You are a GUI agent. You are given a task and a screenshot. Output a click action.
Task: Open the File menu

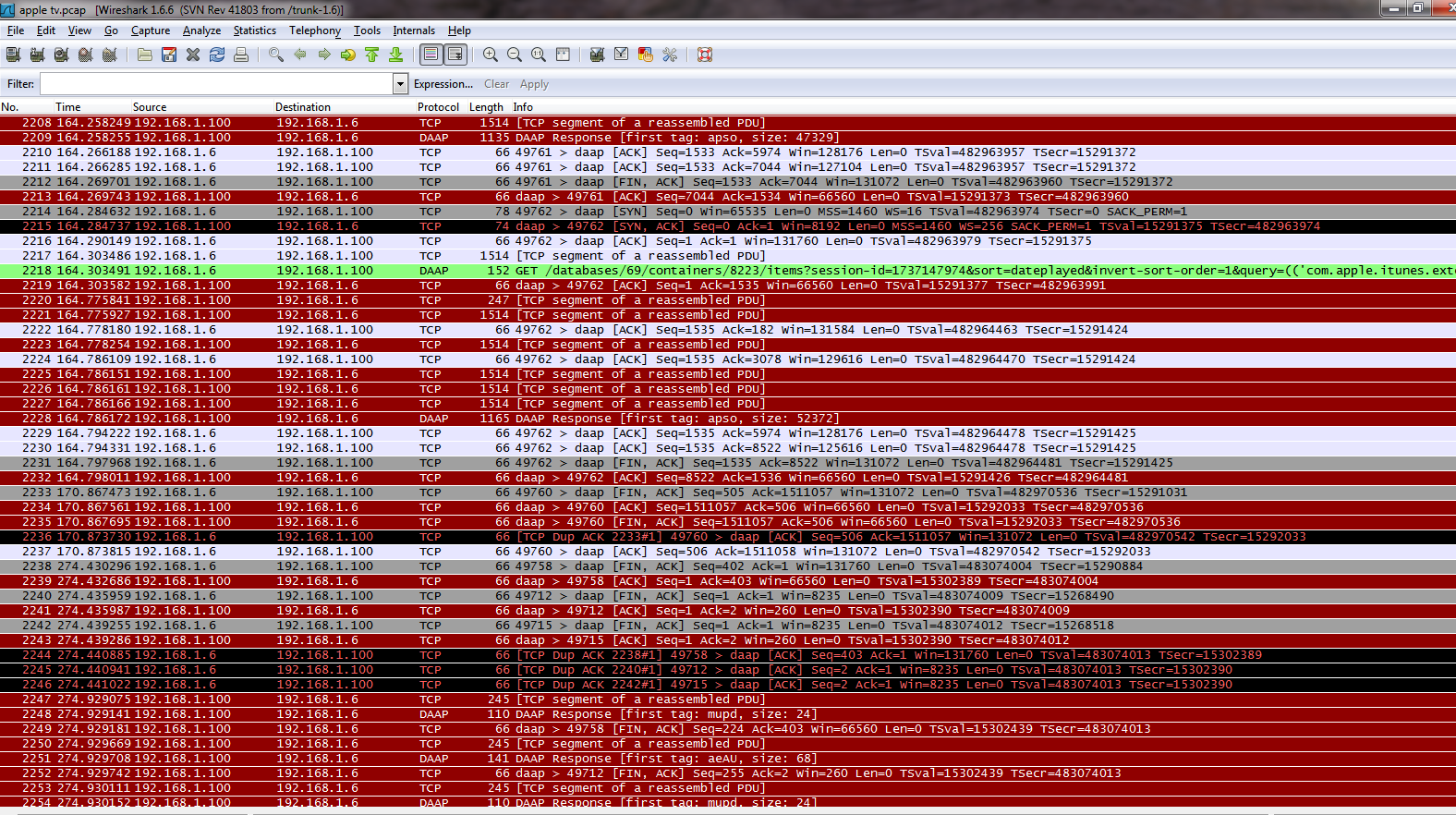tap(16, 30)
